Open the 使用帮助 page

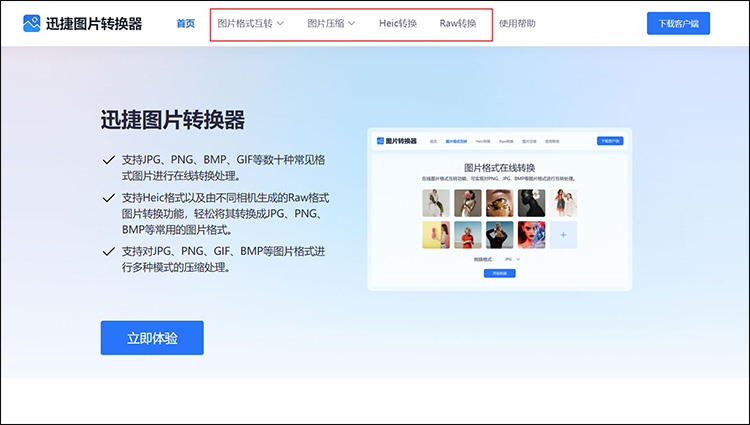[x=517, y=23]
